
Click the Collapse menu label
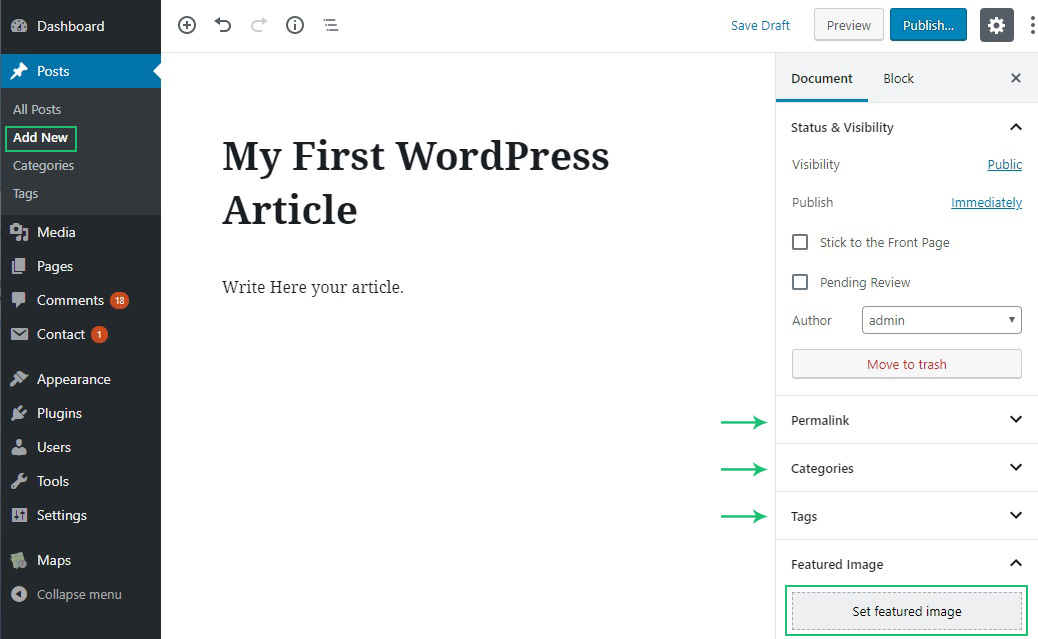(79, 595)
